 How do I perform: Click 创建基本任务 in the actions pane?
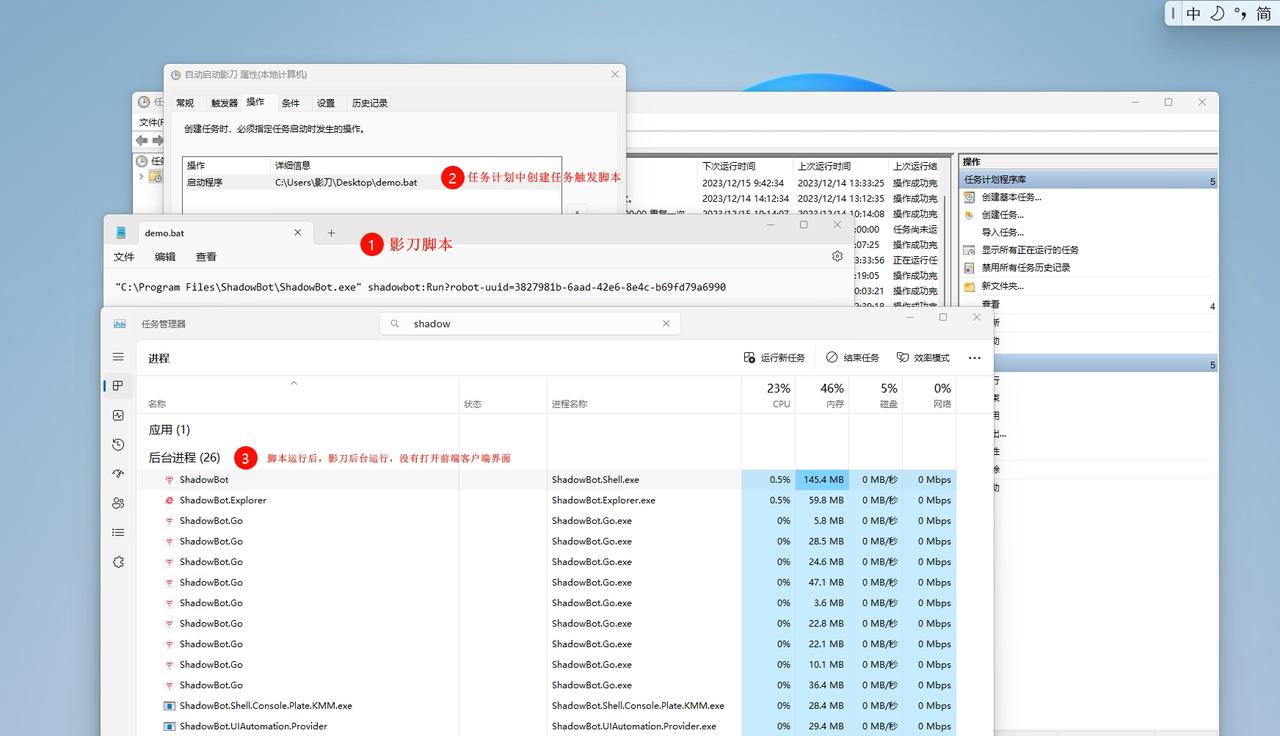click(x=1010, y=197)
